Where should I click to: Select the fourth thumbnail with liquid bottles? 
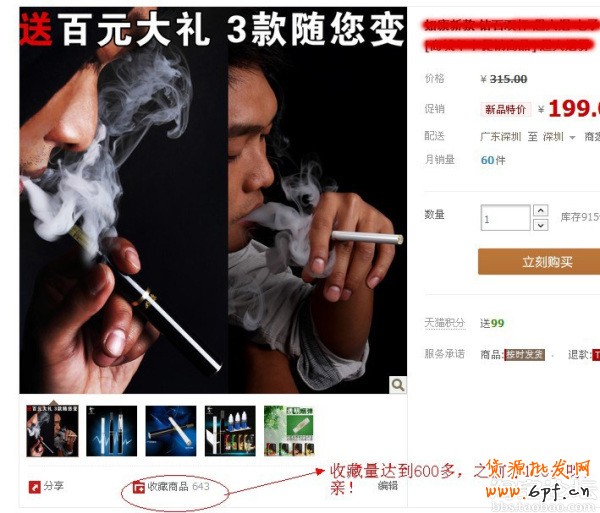click(230, 431)
